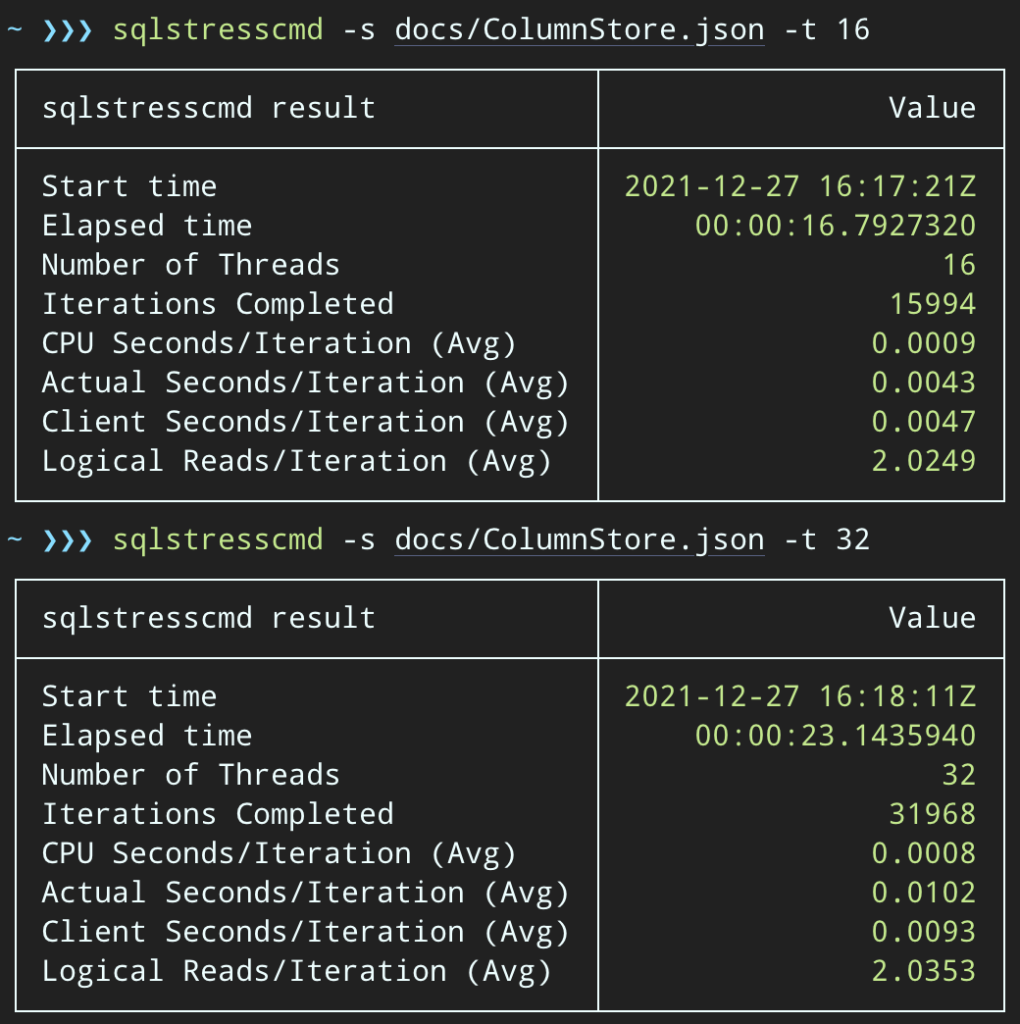Select the first sqlstresscmd command text
Image resolution: width=1020 pixels, height=1024 pixels.
[217, 29]
